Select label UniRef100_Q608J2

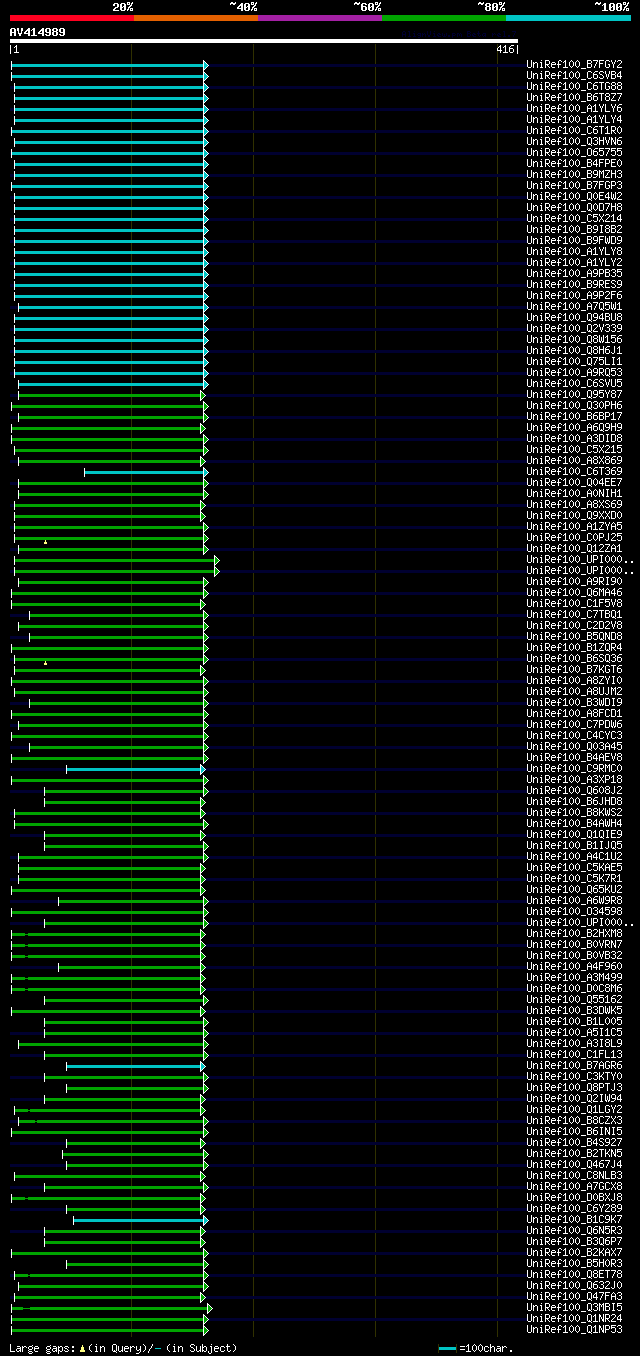(574, 791)
